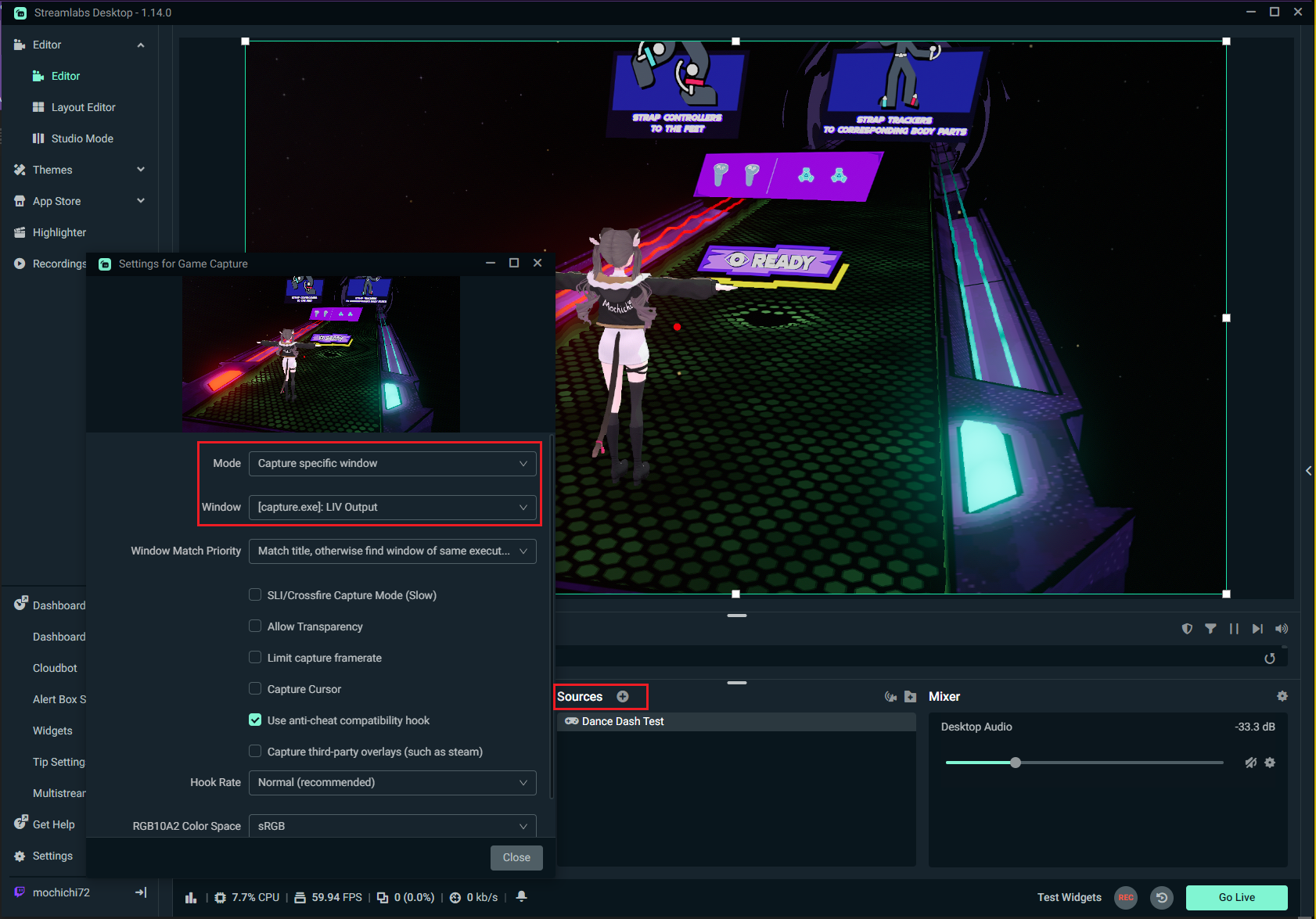Open Studio Mode from sidebar
1316x919 pixels.
coord(81,138)
